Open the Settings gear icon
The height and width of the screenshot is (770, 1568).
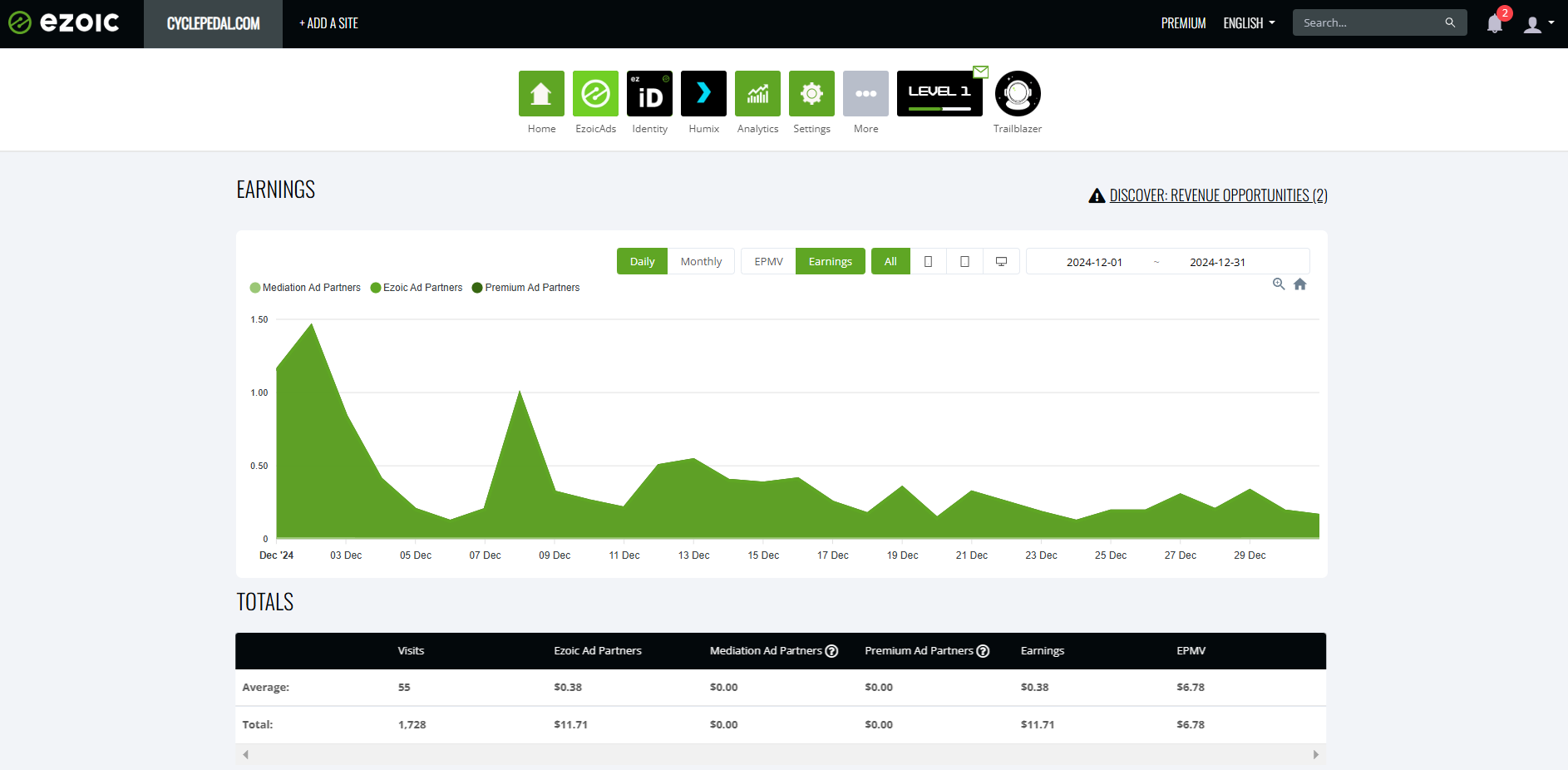pos(811,93)
